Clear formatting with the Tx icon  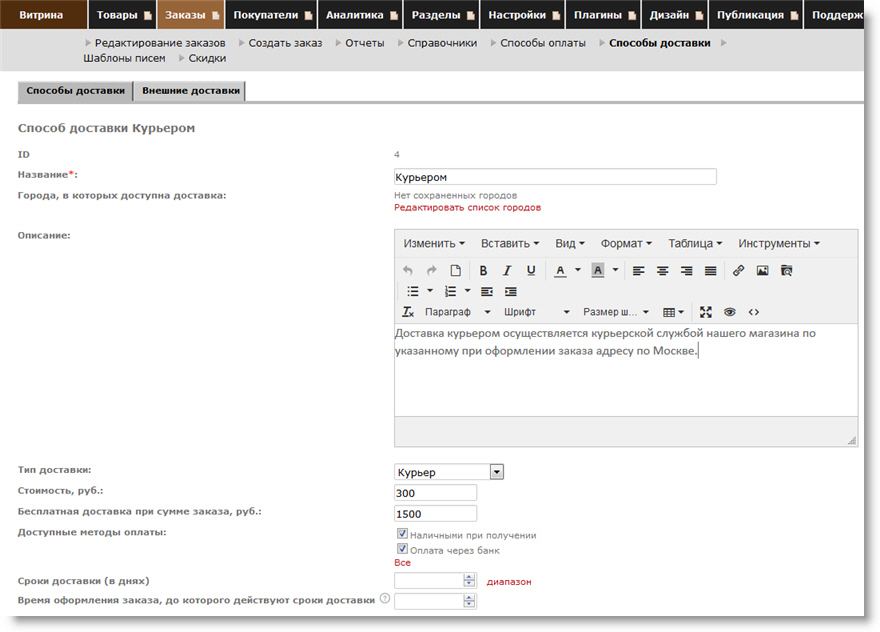tap(408, 312)
